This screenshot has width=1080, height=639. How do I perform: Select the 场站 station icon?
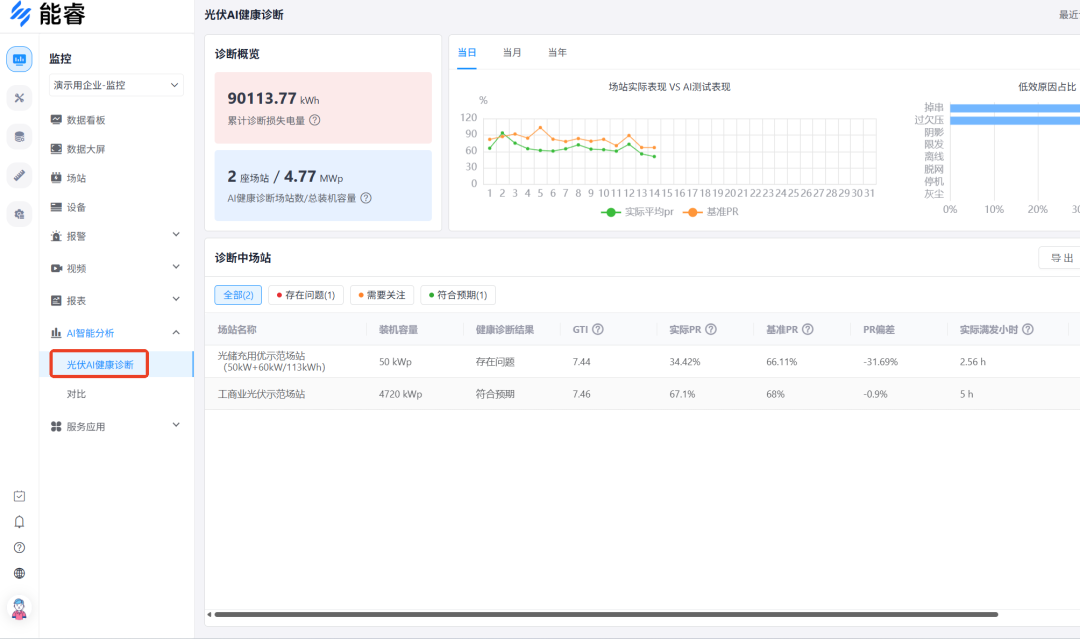click(x=56, y=178)
